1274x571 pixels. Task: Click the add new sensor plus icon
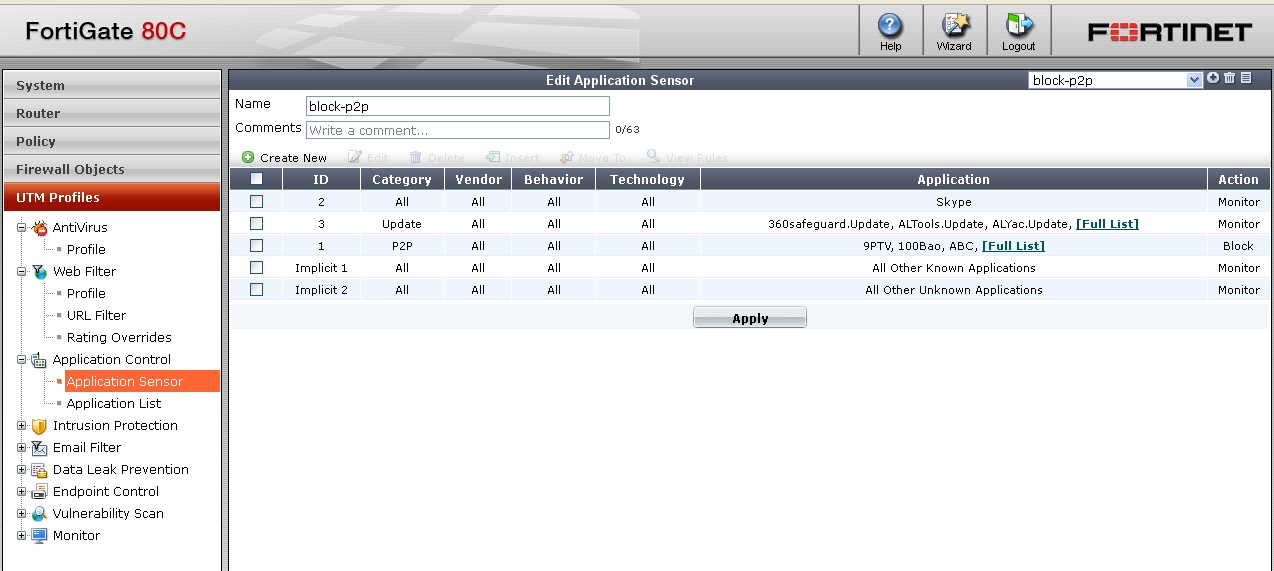point(1213,78)
